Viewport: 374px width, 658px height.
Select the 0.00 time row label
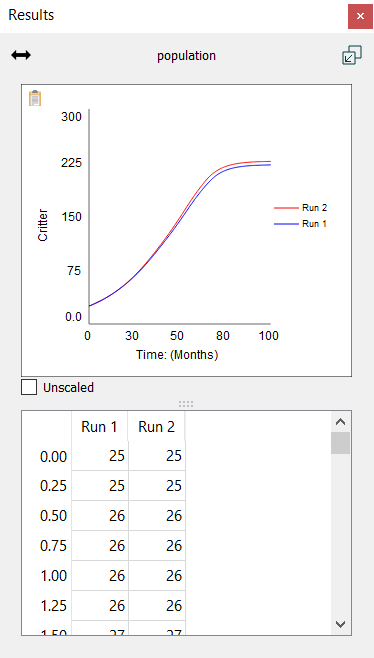53,457
